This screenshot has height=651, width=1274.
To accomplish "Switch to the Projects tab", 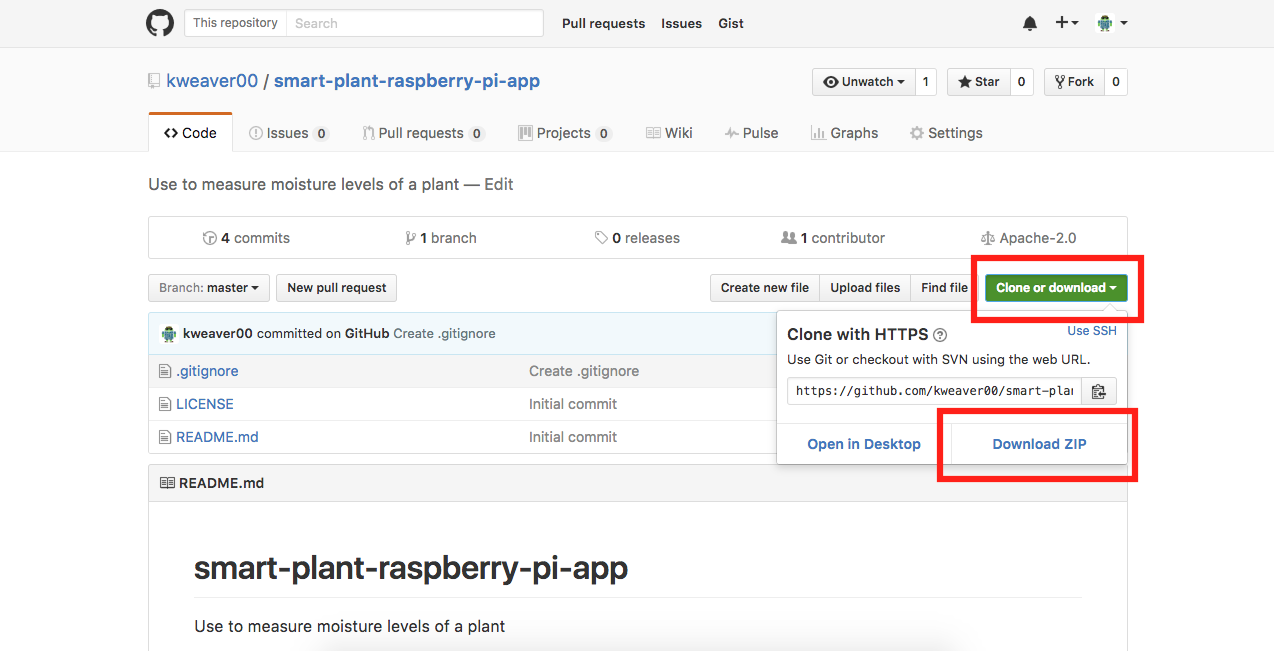I will click(x=565, y=133).
